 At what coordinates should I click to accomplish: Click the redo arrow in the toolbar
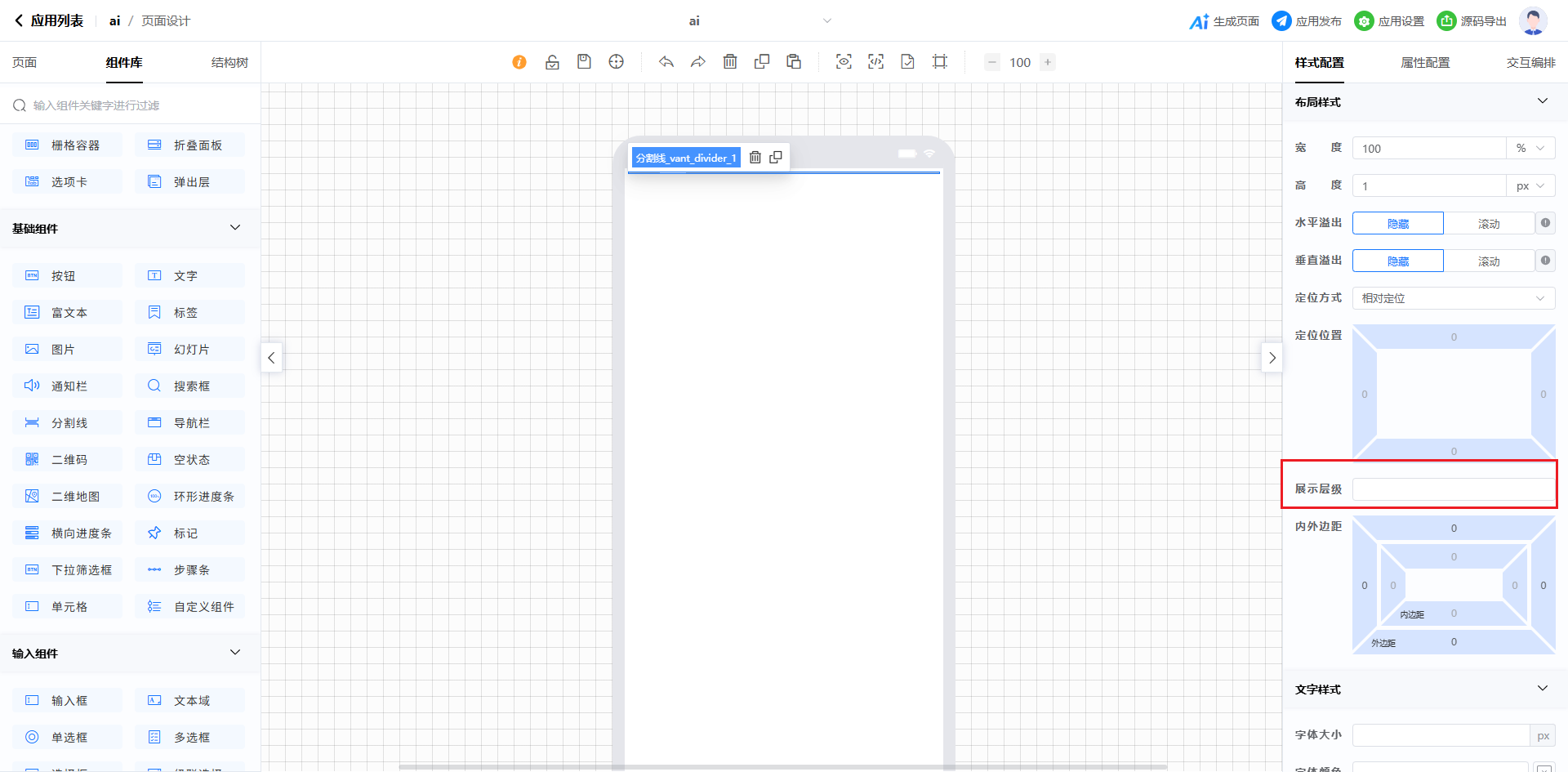click(697, 62)
